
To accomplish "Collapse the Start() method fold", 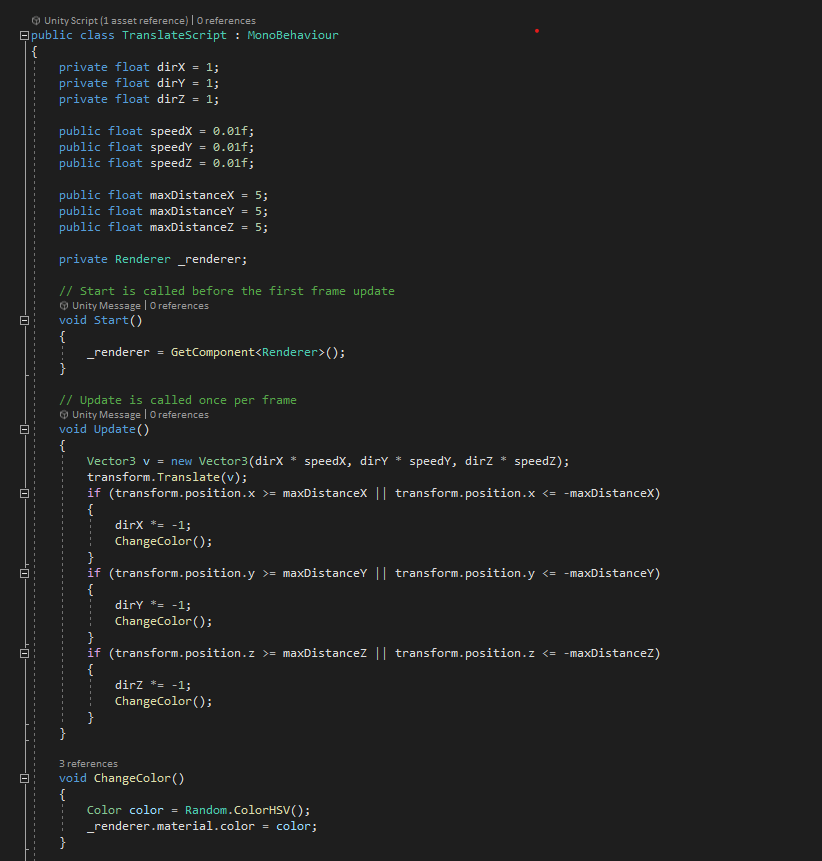I will tap(24, 320).
